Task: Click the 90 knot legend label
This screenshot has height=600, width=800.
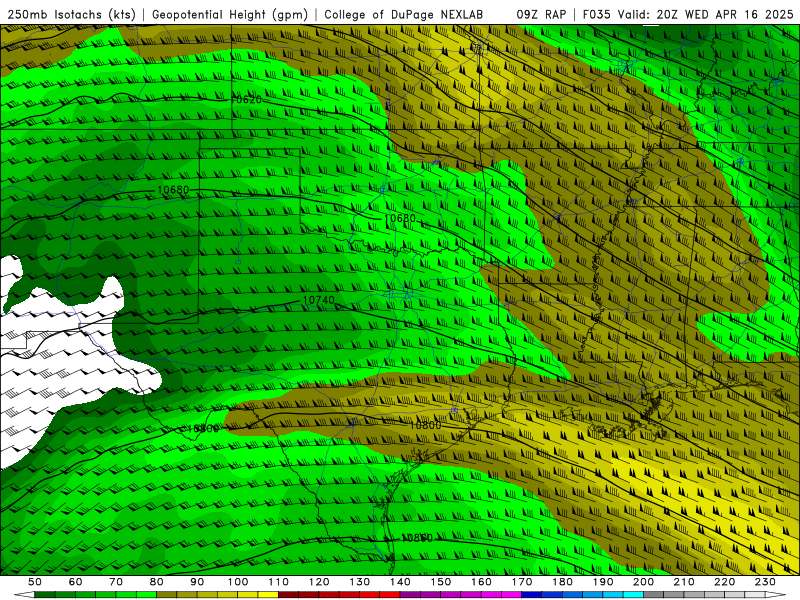Action: 197,582
